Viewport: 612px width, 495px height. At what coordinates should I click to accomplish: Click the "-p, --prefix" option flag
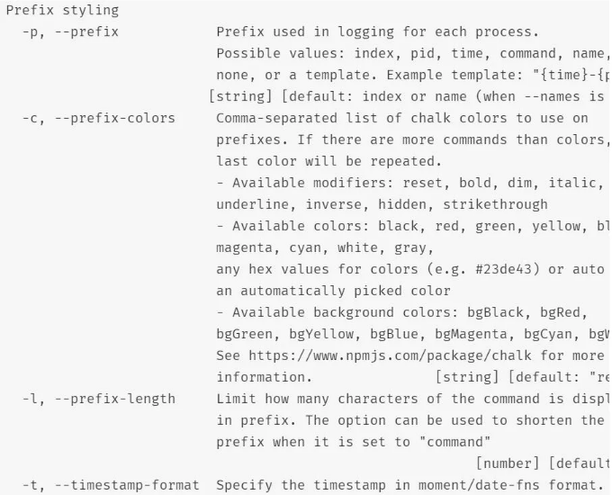[x=70, y=32]
